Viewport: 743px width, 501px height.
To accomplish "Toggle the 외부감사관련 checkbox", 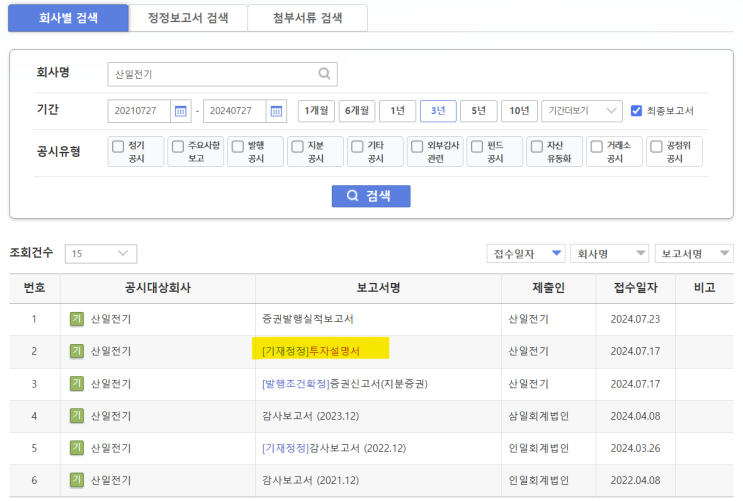I will (x=417, y=146).
